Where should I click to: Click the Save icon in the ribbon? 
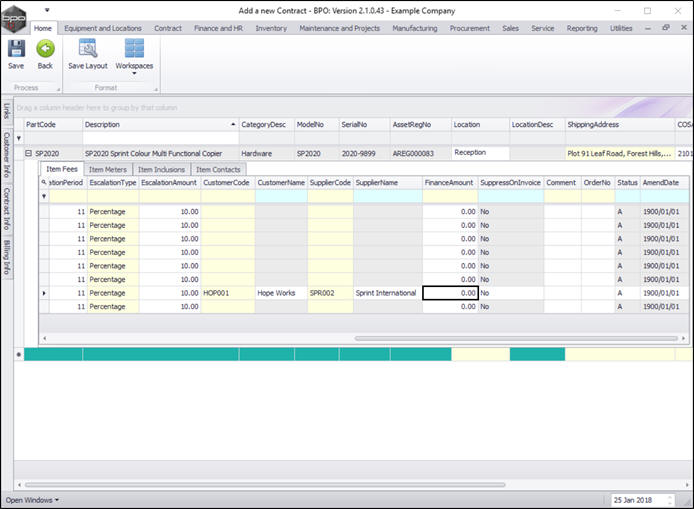16,49
